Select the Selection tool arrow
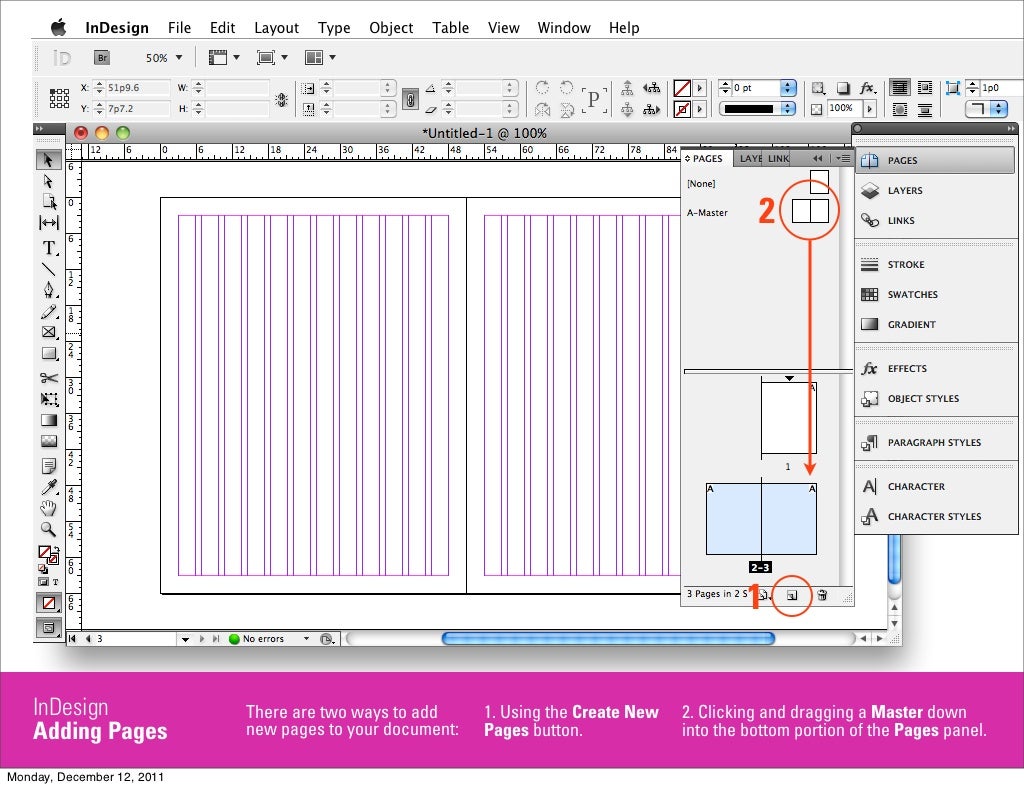Image resolution: width=1024 pixels, height=788 pixels. coord(48,159)
